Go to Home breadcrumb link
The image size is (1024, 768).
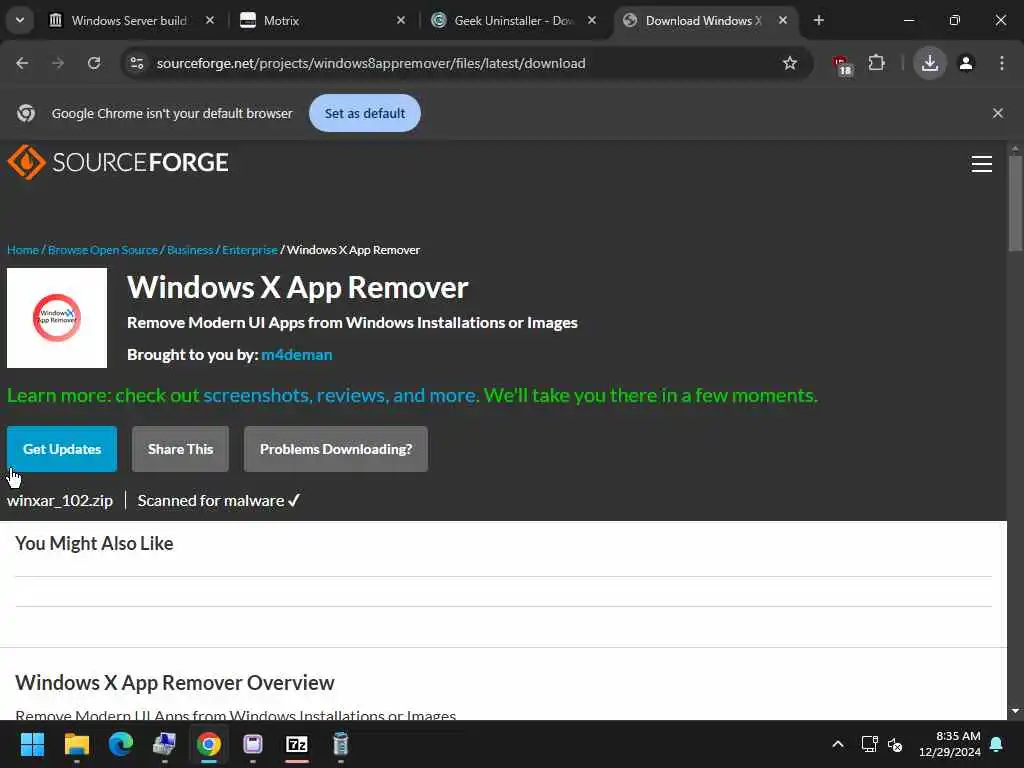point(23,250)
